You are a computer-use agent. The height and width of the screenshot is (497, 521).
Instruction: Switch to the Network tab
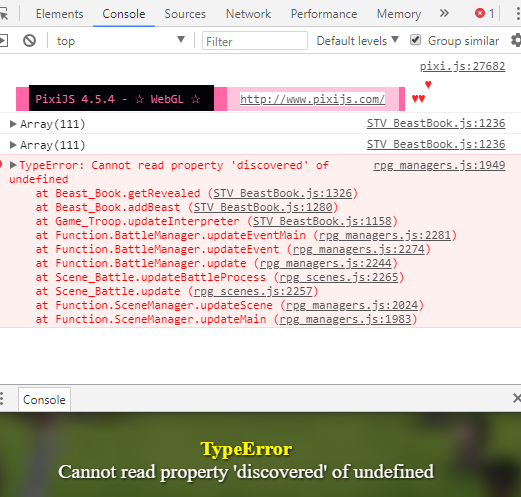tap(248, 14)
